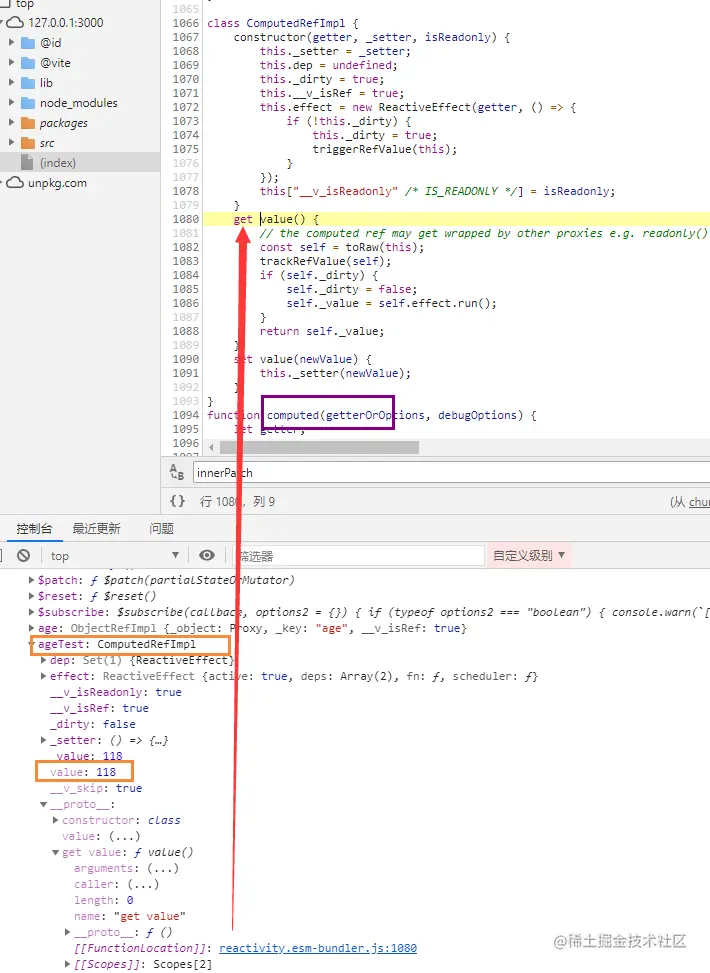Click the __v_skip: true property

point(96,789)
